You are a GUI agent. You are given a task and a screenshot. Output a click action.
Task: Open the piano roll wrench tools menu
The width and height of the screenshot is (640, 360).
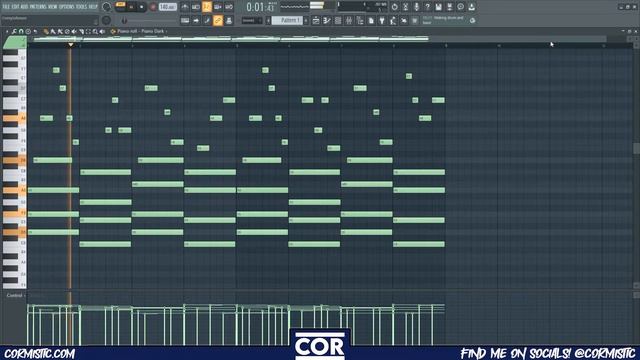[14, 31]
